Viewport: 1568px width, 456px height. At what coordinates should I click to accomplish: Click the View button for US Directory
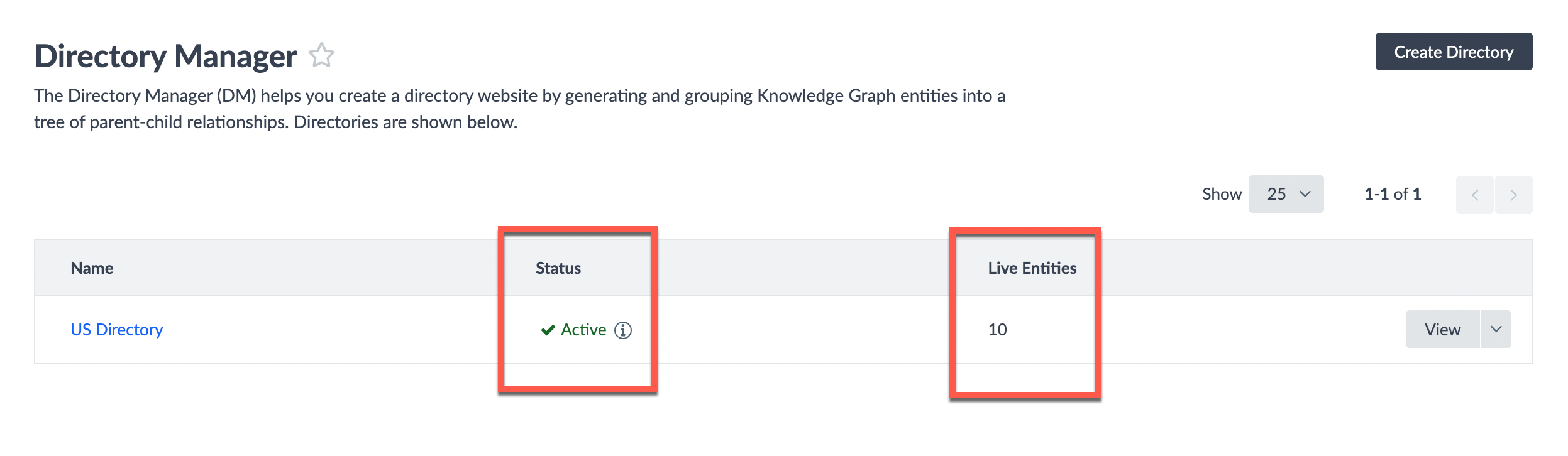[1442, 329]
